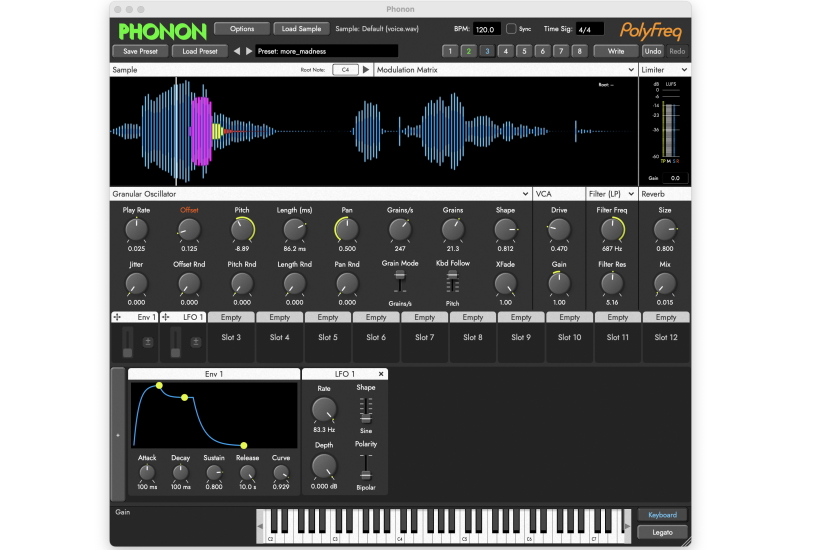Toggle the ± polarity button in the Env 1 slot

(148, 342)
